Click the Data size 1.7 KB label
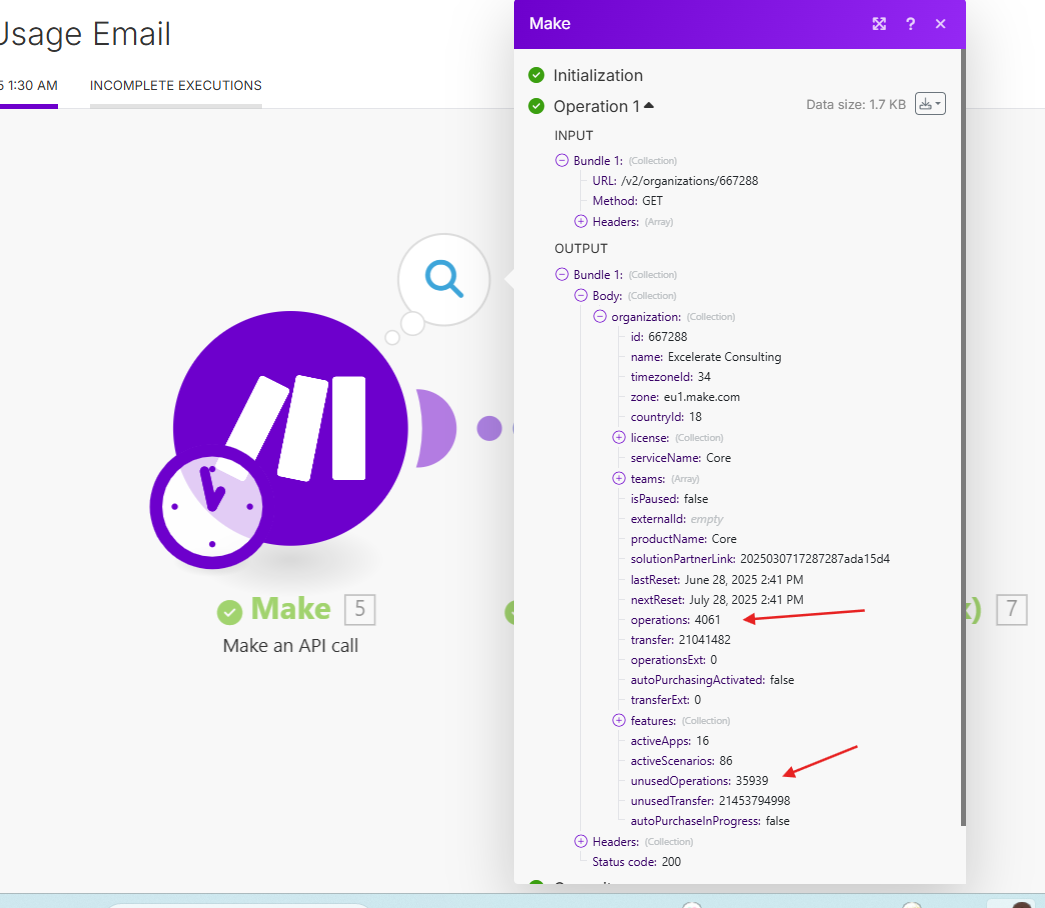Image resolution: width=1045 pixels, height=908 pixels. (856, 105)
